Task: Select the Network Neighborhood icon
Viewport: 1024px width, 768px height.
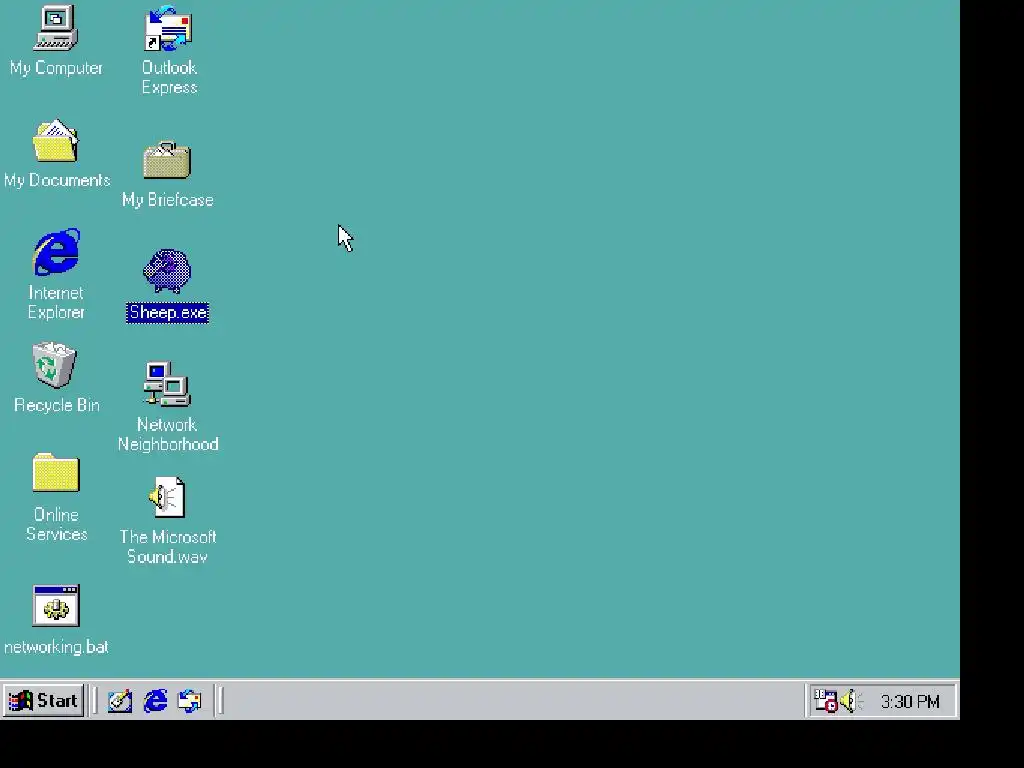Action: coord(167,384)
